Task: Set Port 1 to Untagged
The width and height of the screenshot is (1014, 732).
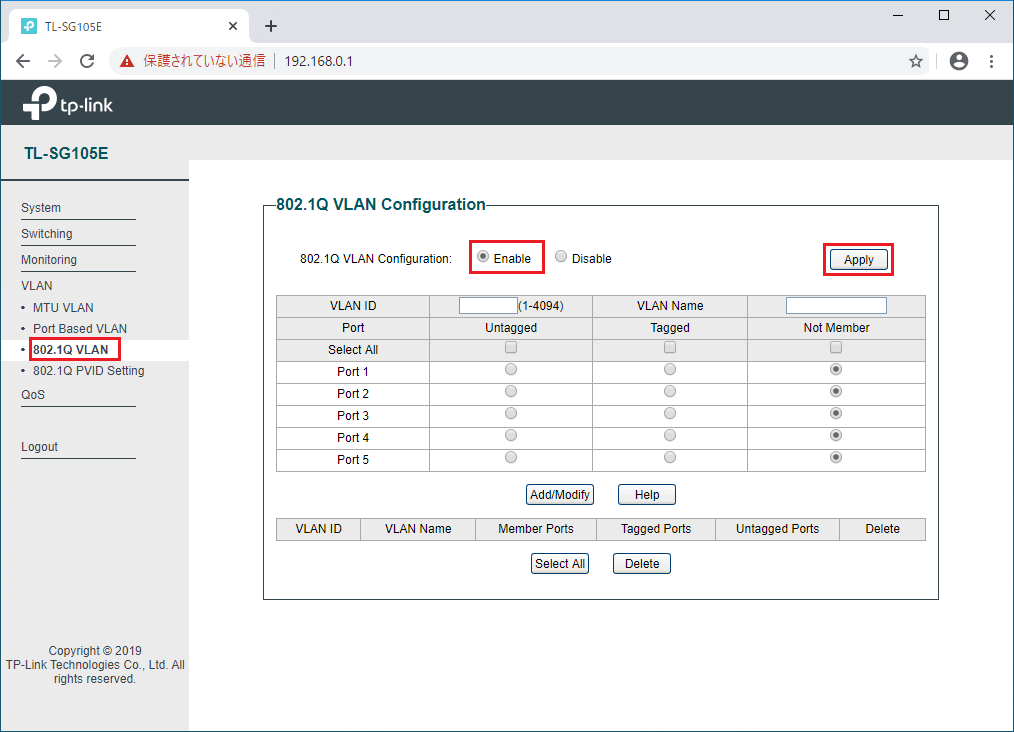Action: coord(511,370)
